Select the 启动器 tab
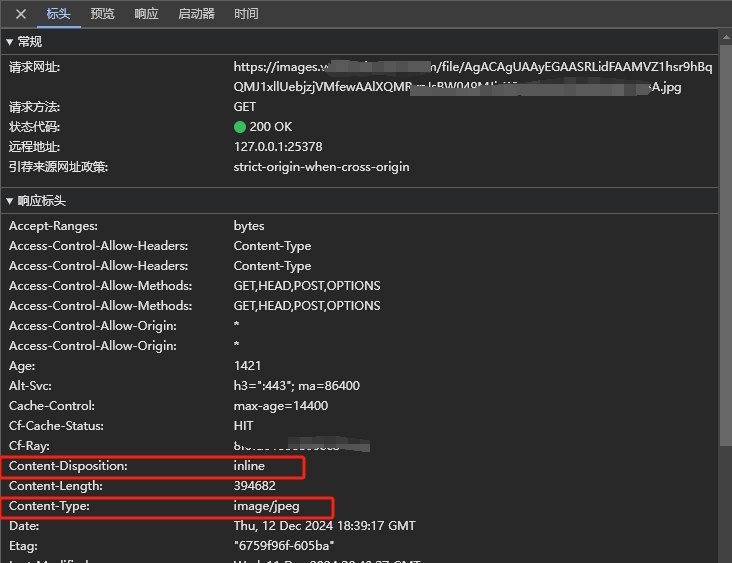 [196, 14]
